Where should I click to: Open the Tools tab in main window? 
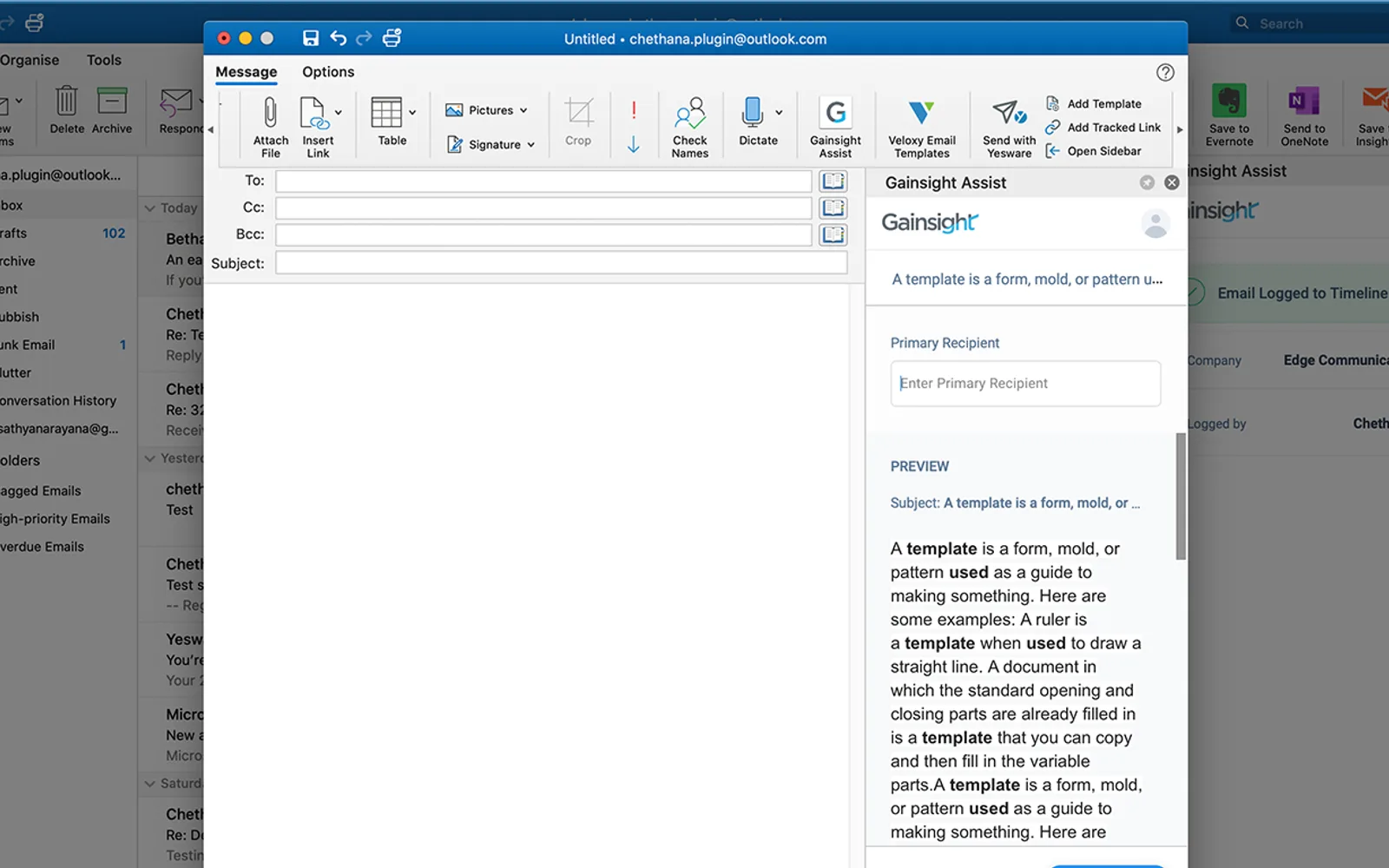click(104, 60)
